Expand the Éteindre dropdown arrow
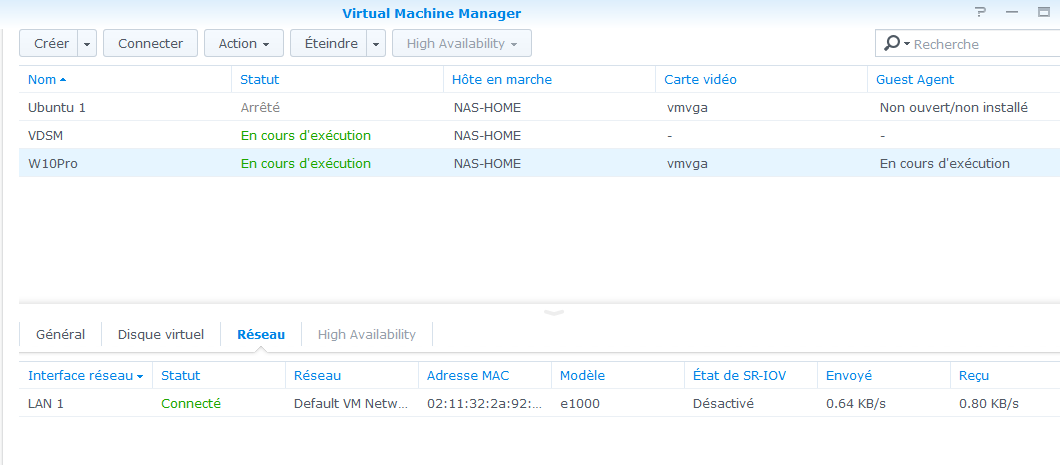This screenshot has height=465, width=1060. (x=377, y=44)
